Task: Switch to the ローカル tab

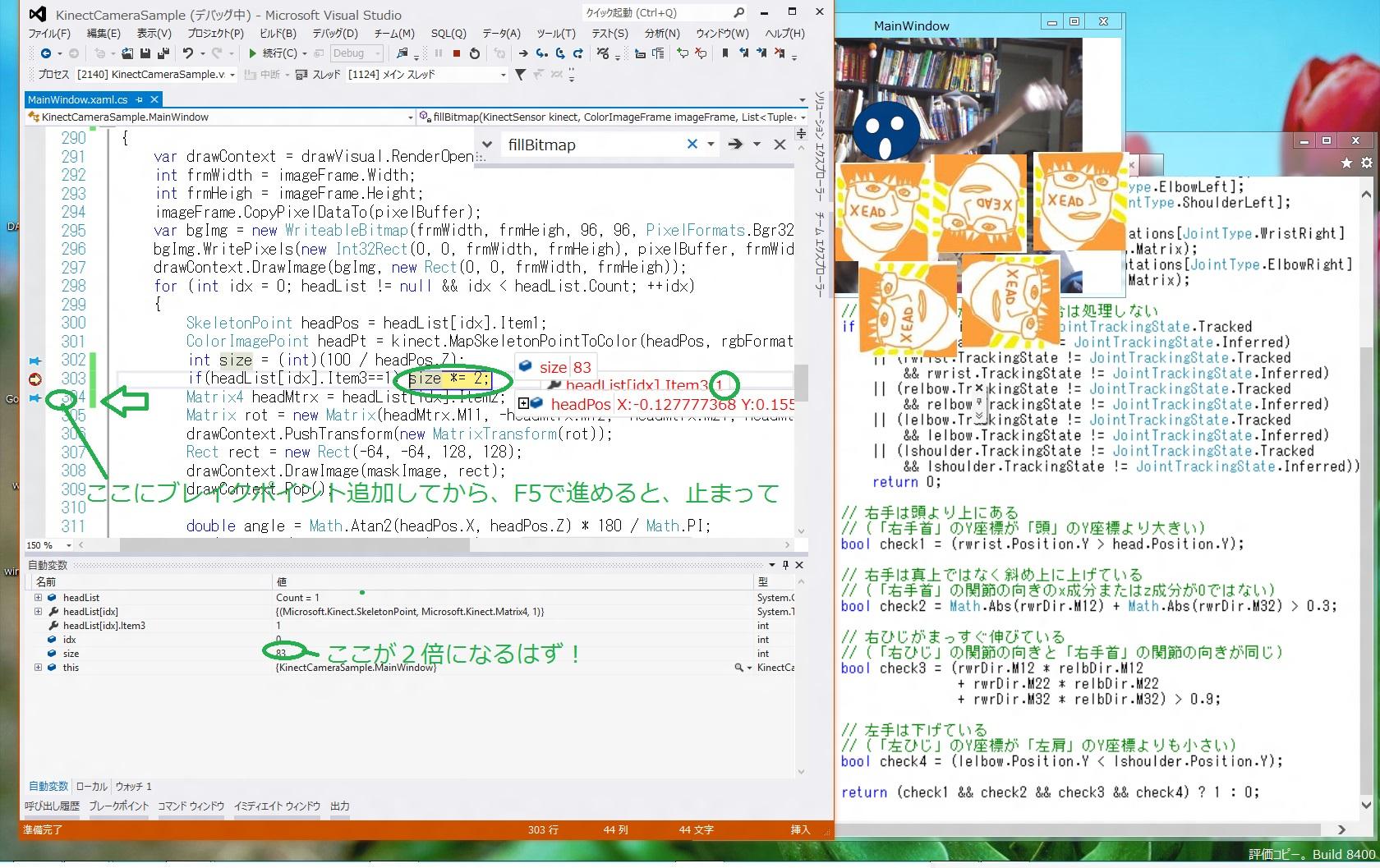Action: pyautogui.click(x=92, y=786)
